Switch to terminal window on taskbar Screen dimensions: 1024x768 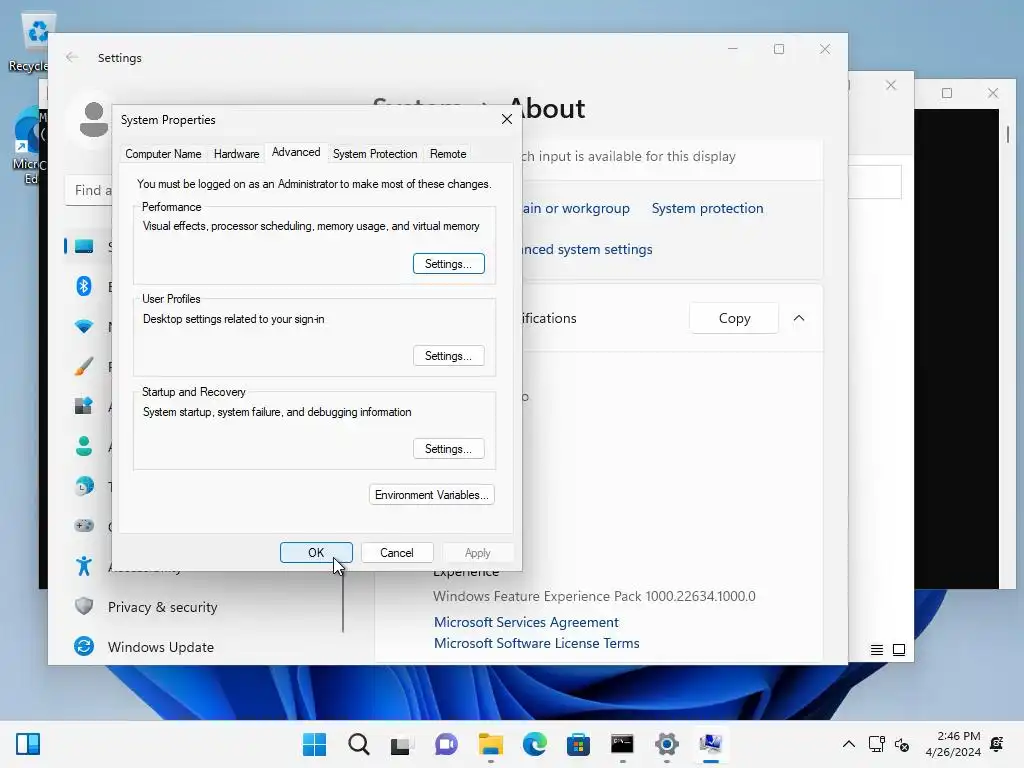point(622,744)
